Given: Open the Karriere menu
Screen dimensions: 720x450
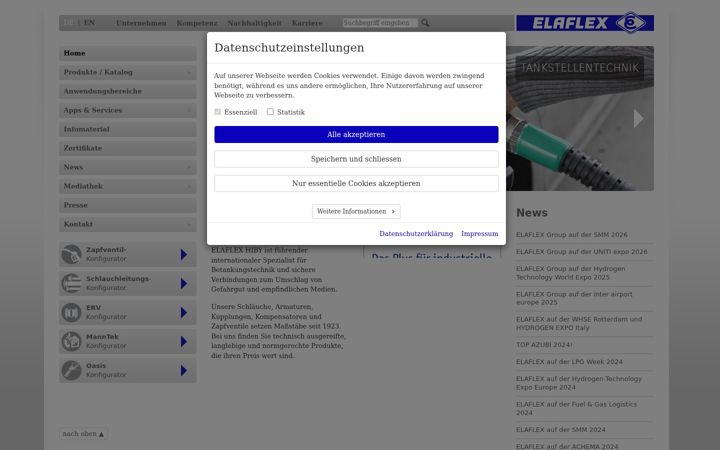Looking at the screenshot, I should click(307, 23).
